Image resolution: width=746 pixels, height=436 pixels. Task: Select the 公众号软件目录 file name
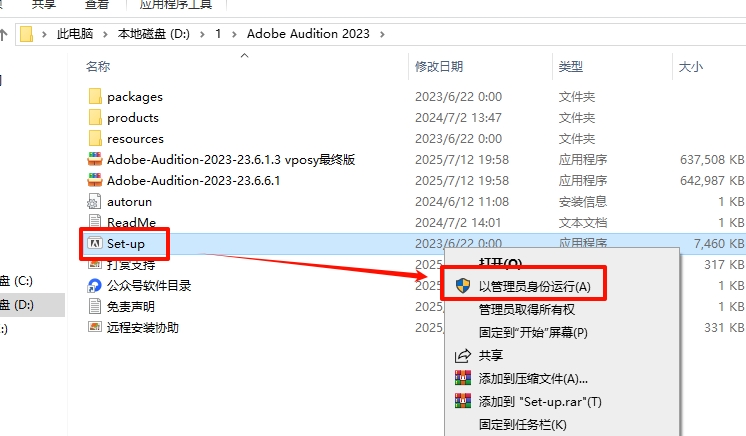click(149, 286)
